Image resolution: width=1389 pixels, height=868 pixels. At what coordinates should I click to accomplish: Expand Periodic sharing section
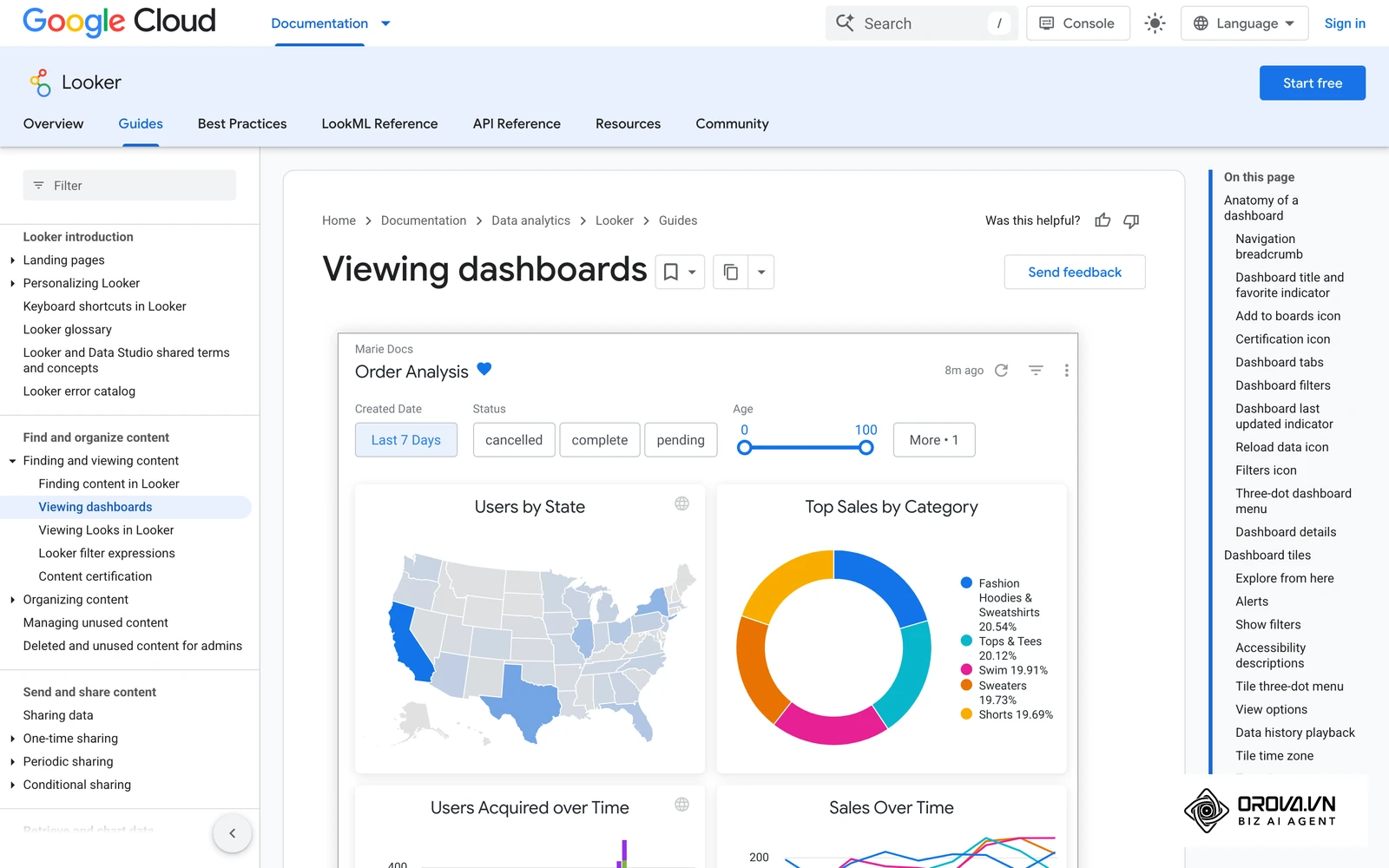[12, 762]
